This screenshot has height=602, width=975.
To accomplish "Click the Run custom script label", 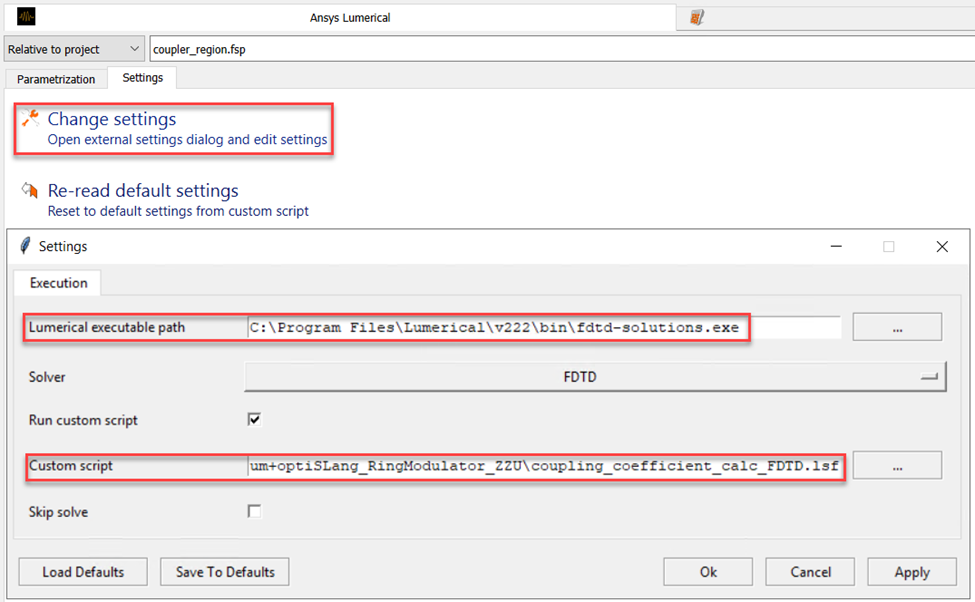I will (x=83, y=420).
